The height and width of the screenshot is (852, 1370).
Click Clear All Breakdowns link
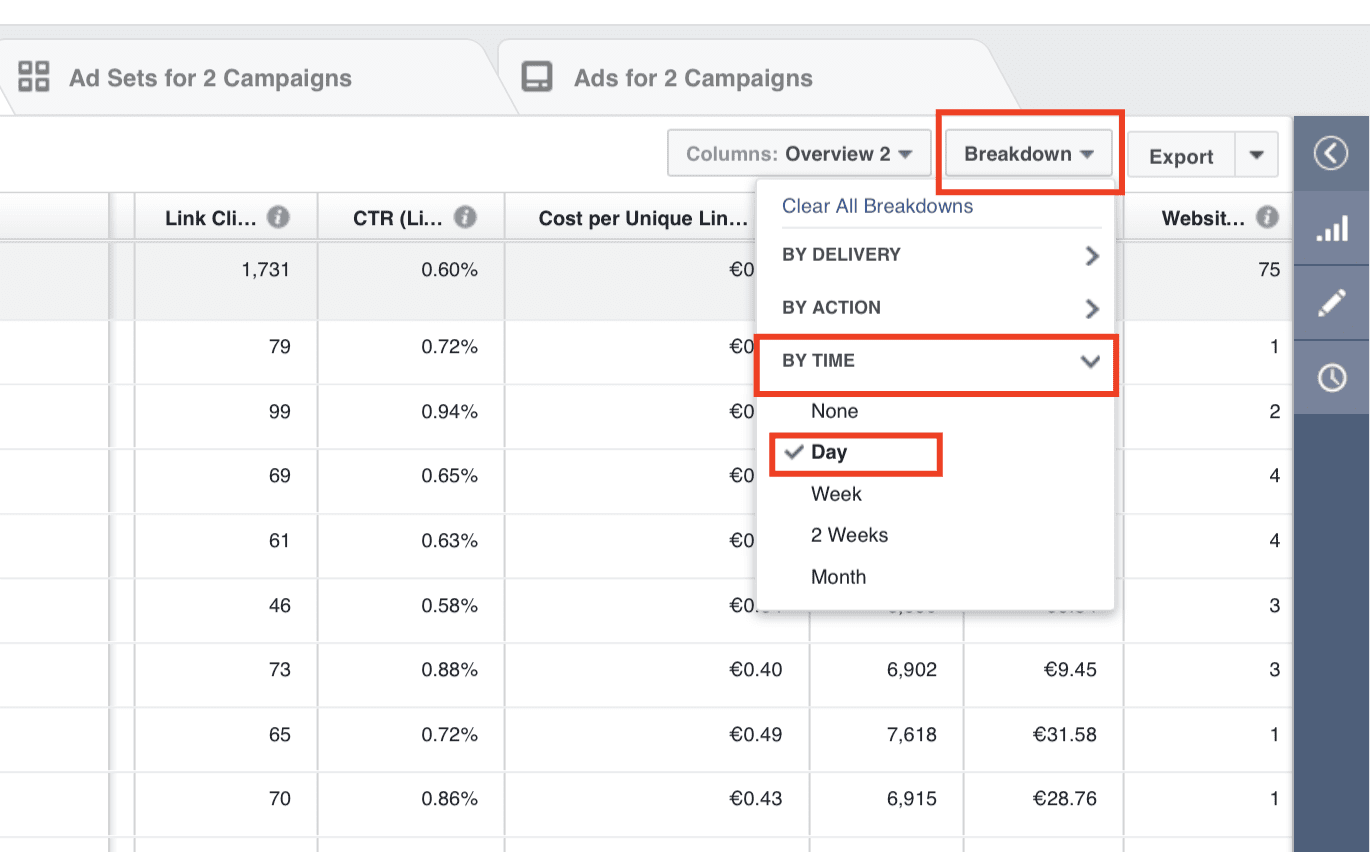point(877,206)
